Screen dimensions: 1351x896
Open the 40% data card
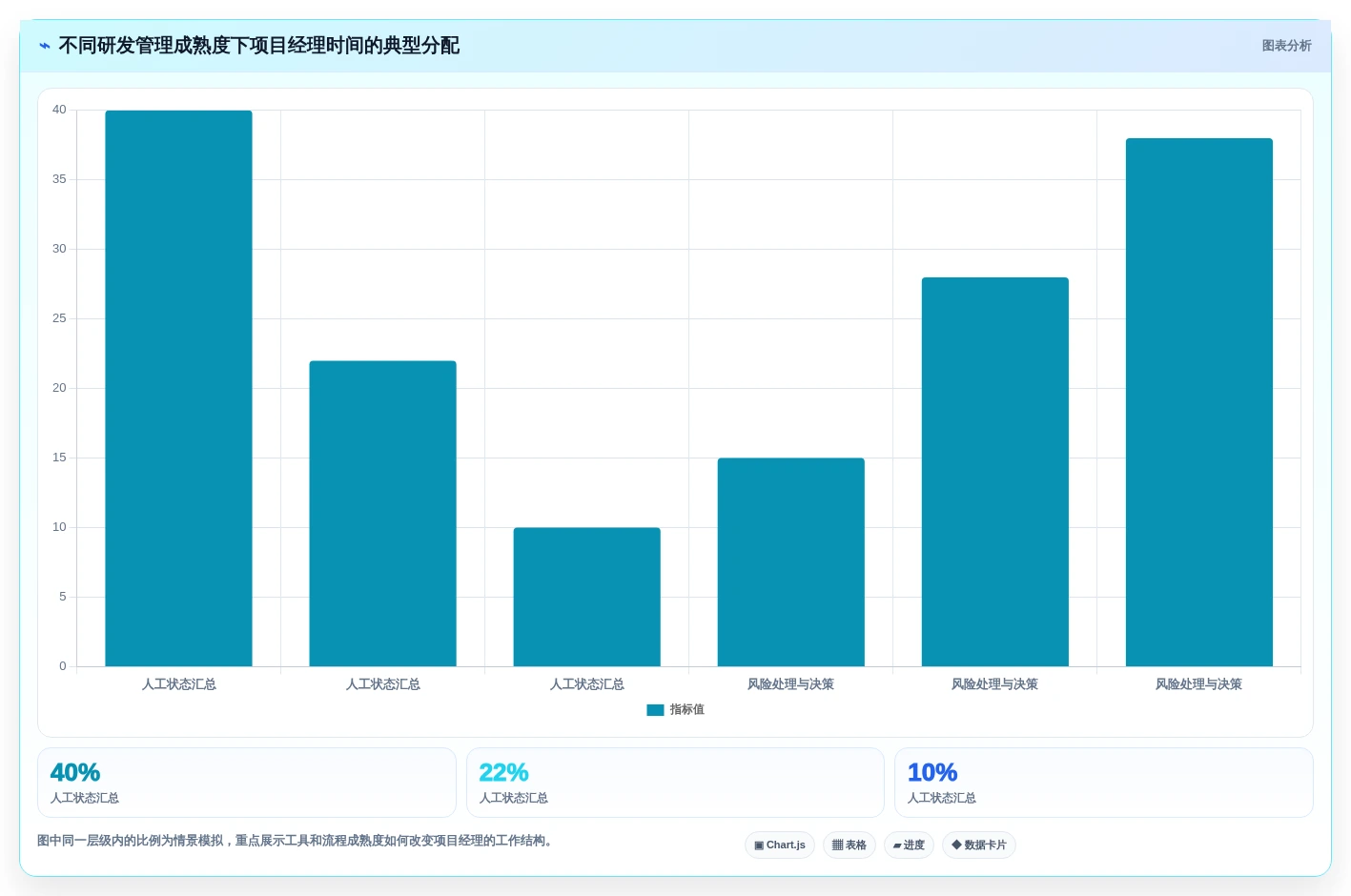click(x=246, y=783)
